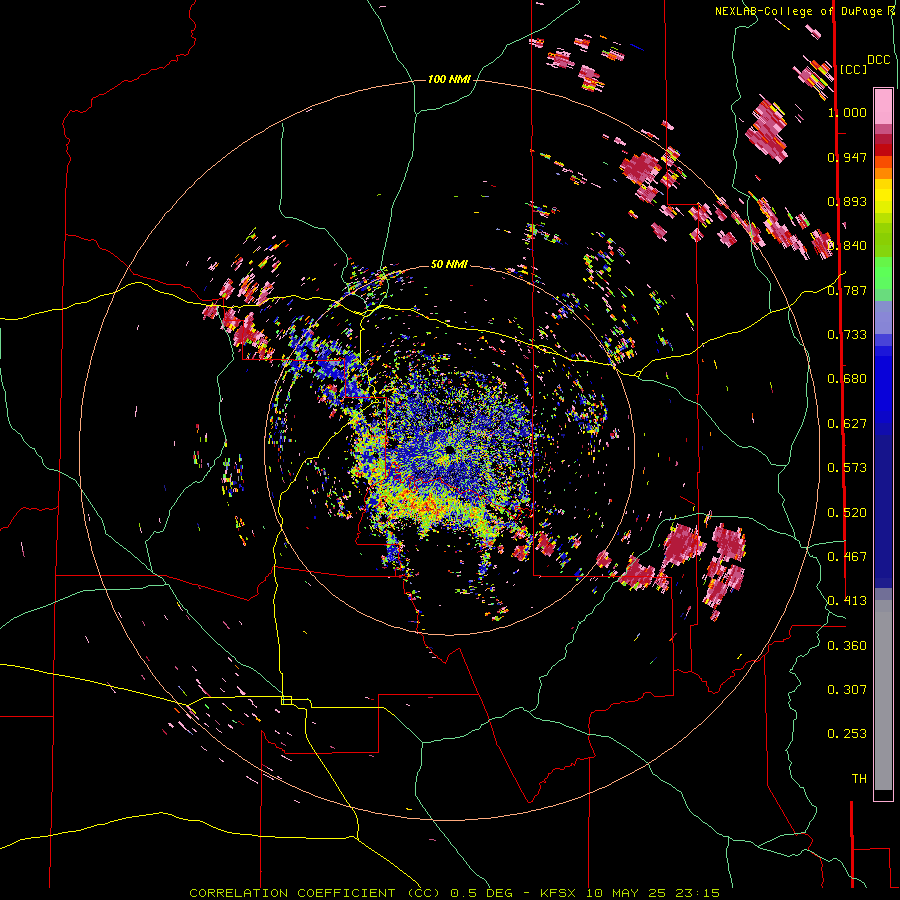This screenshot has height=900, width=900.
Task: Click the 10 MAY 25 date text
Action: 627,893
